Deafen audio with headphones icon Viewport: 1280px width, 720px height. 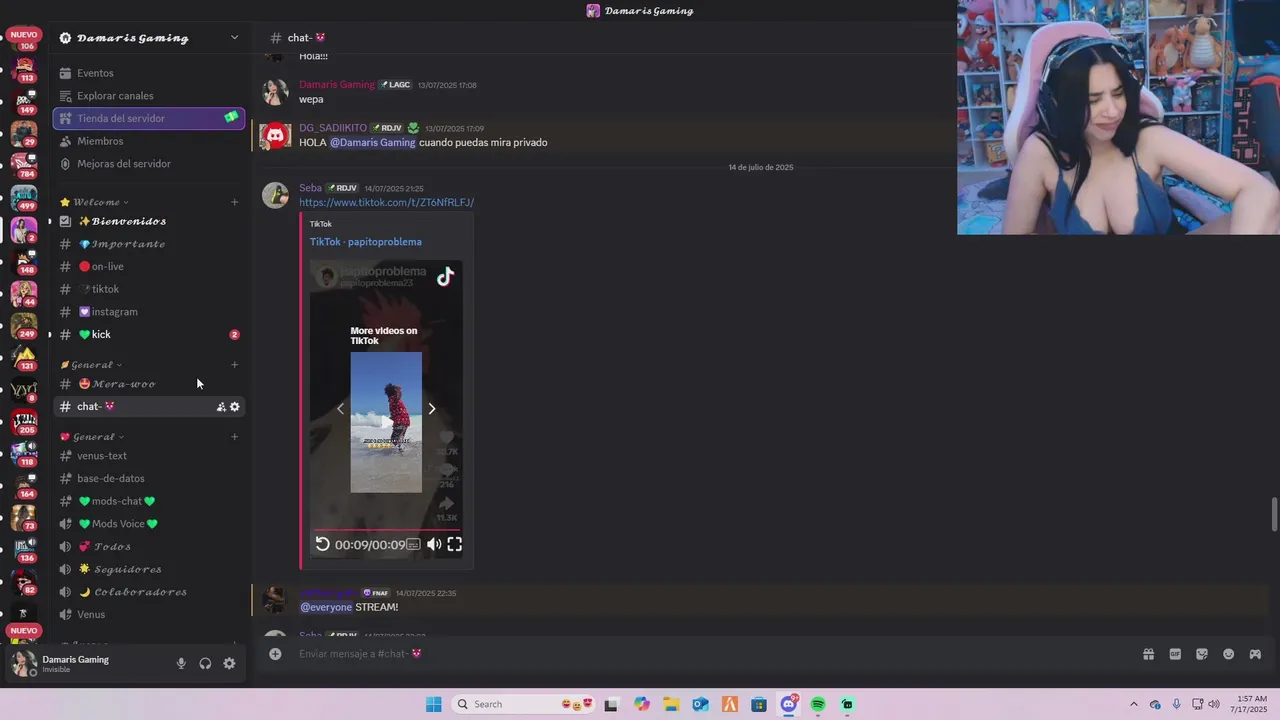(x=205, y=663)
